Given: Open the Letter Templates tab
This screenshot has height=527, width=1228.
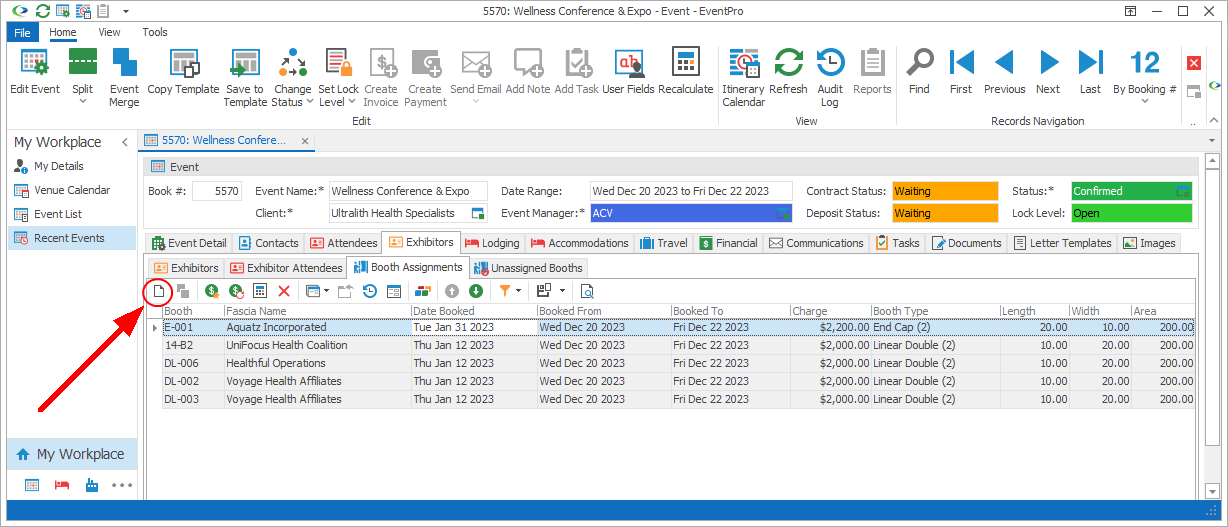Looking at the screenshot, I should 1062,243.
